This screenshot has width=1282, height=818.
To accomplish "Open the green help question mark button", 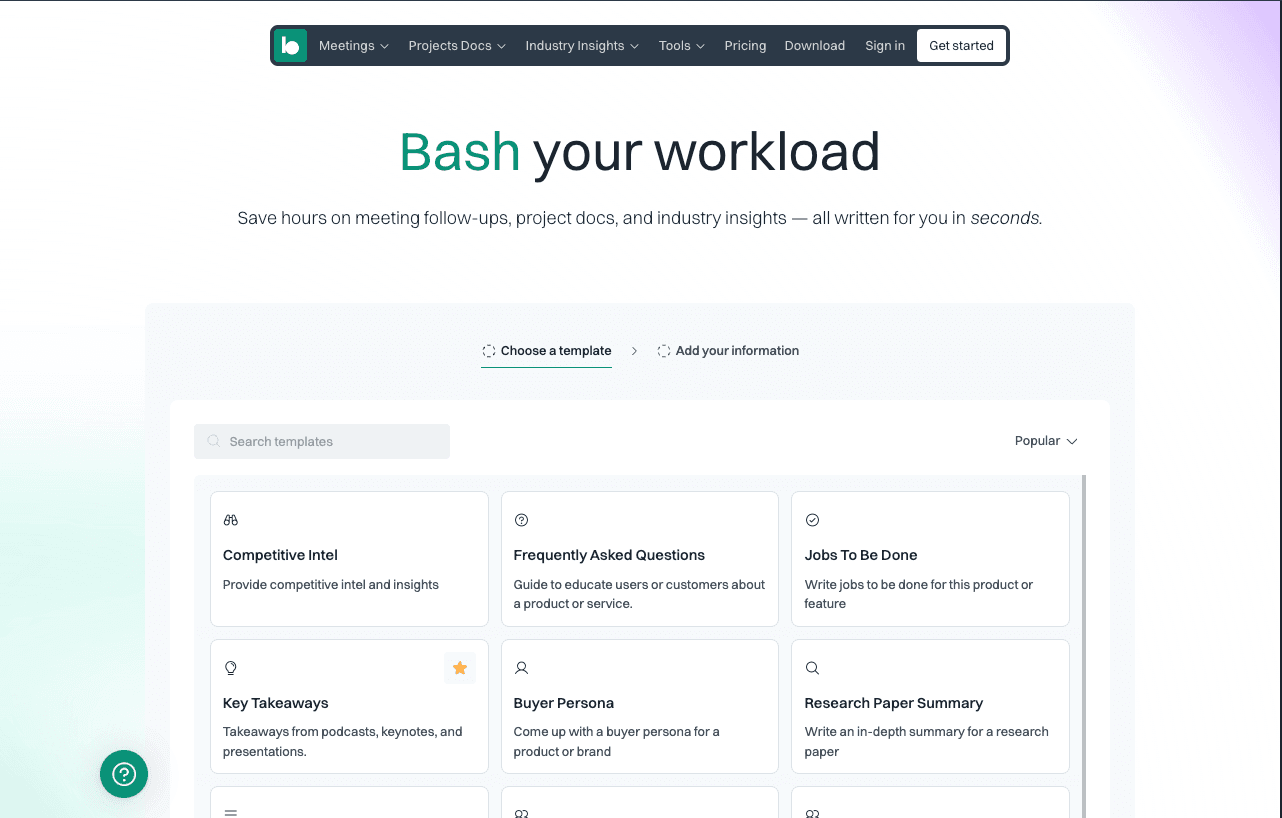I will [x=124, y=774].
